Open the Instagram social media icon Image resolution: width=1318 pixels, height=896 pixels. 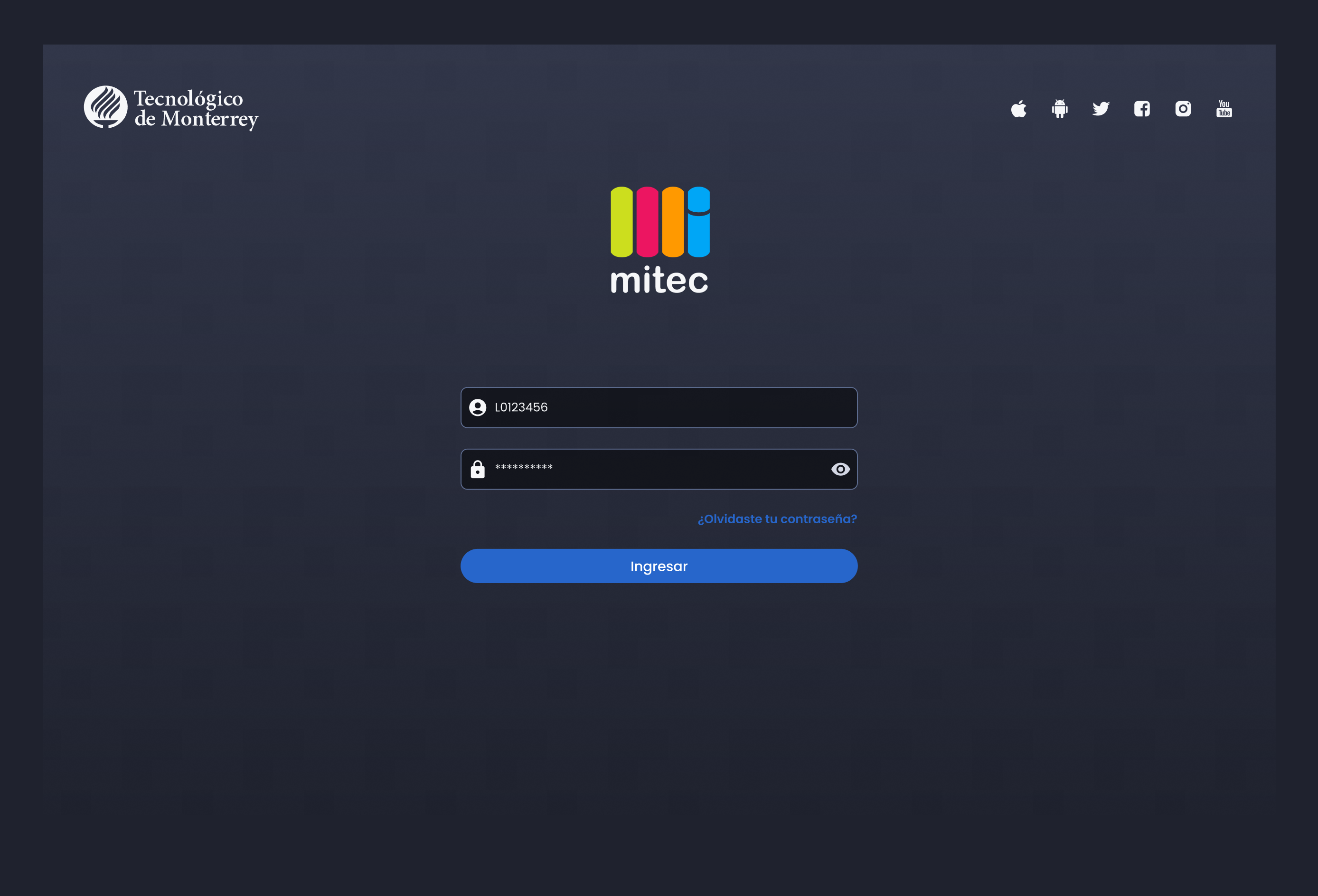point(1183,108)
